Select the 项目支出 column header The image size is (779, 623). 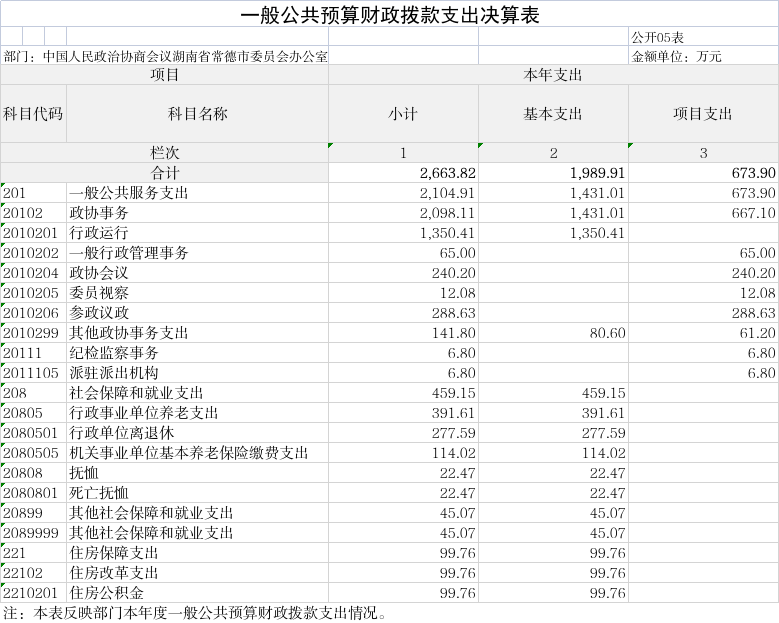(x=703, y=114)
